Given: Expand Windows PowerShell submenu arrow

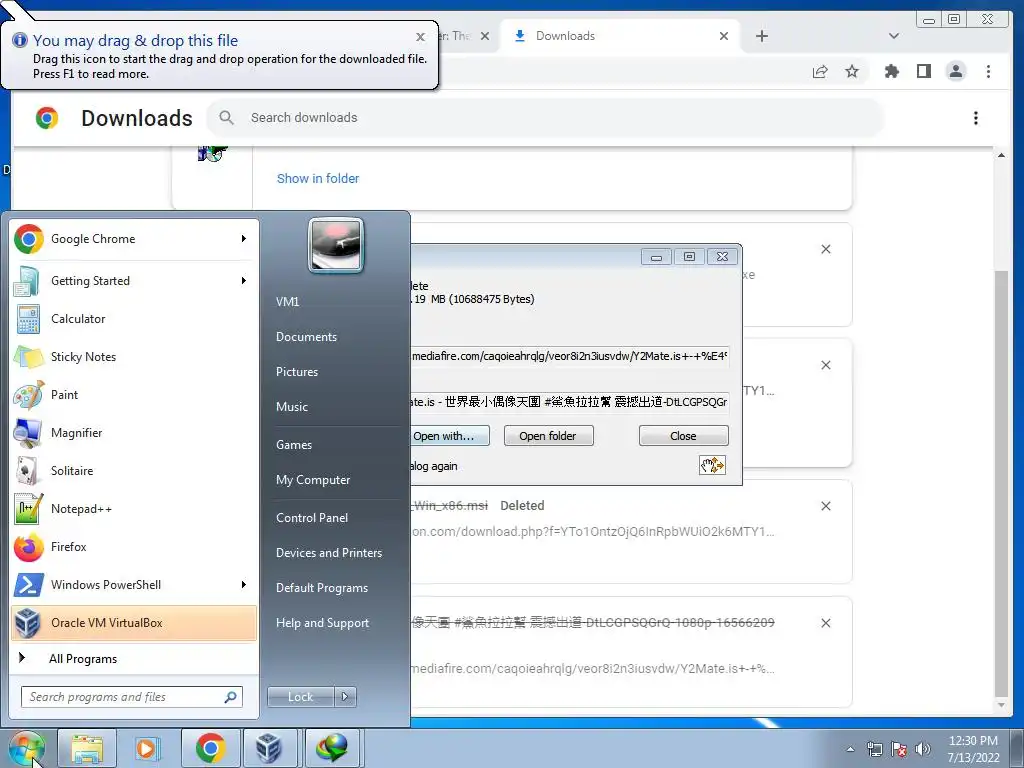Looking at the screenshot, I should pos(244,584).
